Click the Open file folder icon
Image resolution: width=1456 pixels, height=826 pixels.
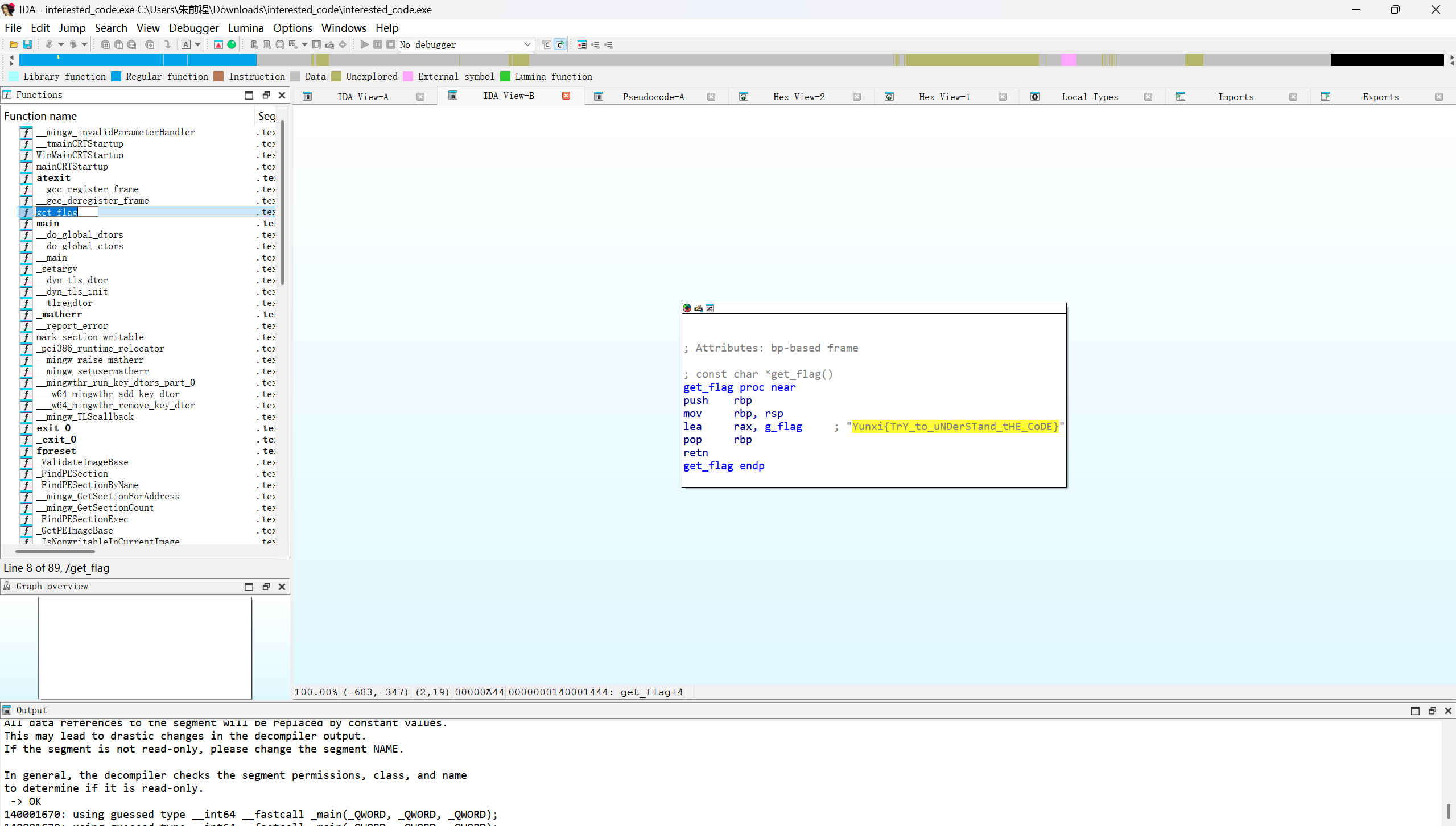14,44
